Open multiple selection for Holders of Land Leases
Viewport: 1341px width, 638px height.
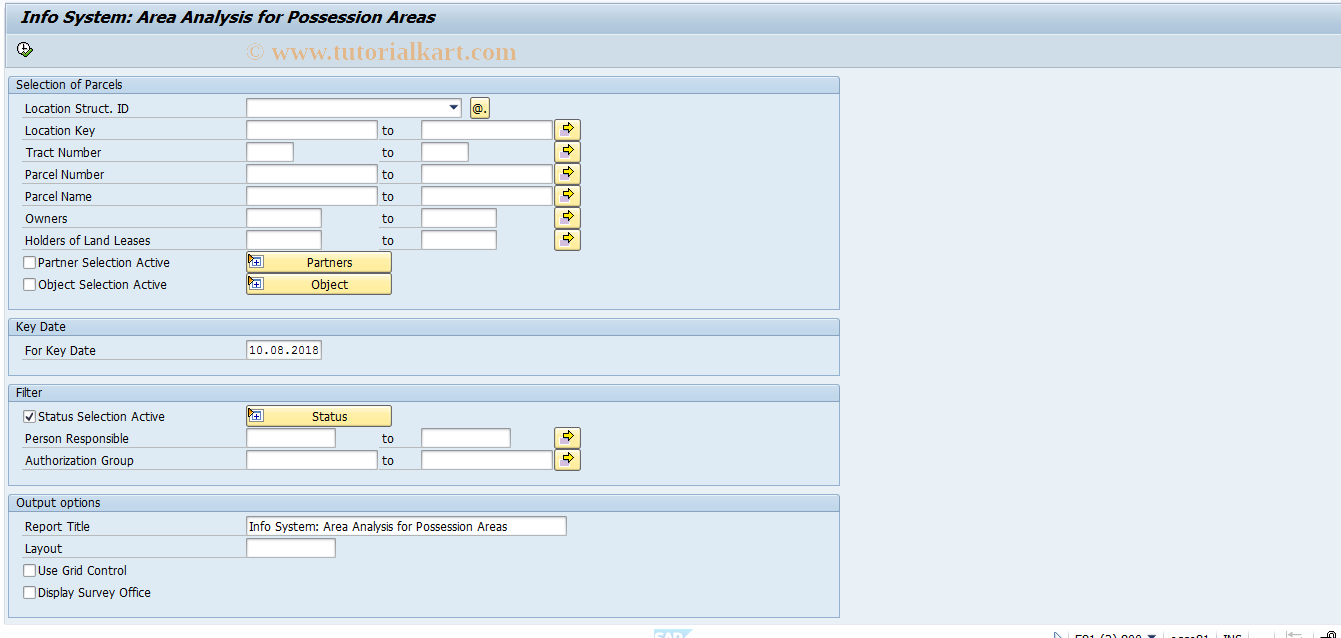568,240
